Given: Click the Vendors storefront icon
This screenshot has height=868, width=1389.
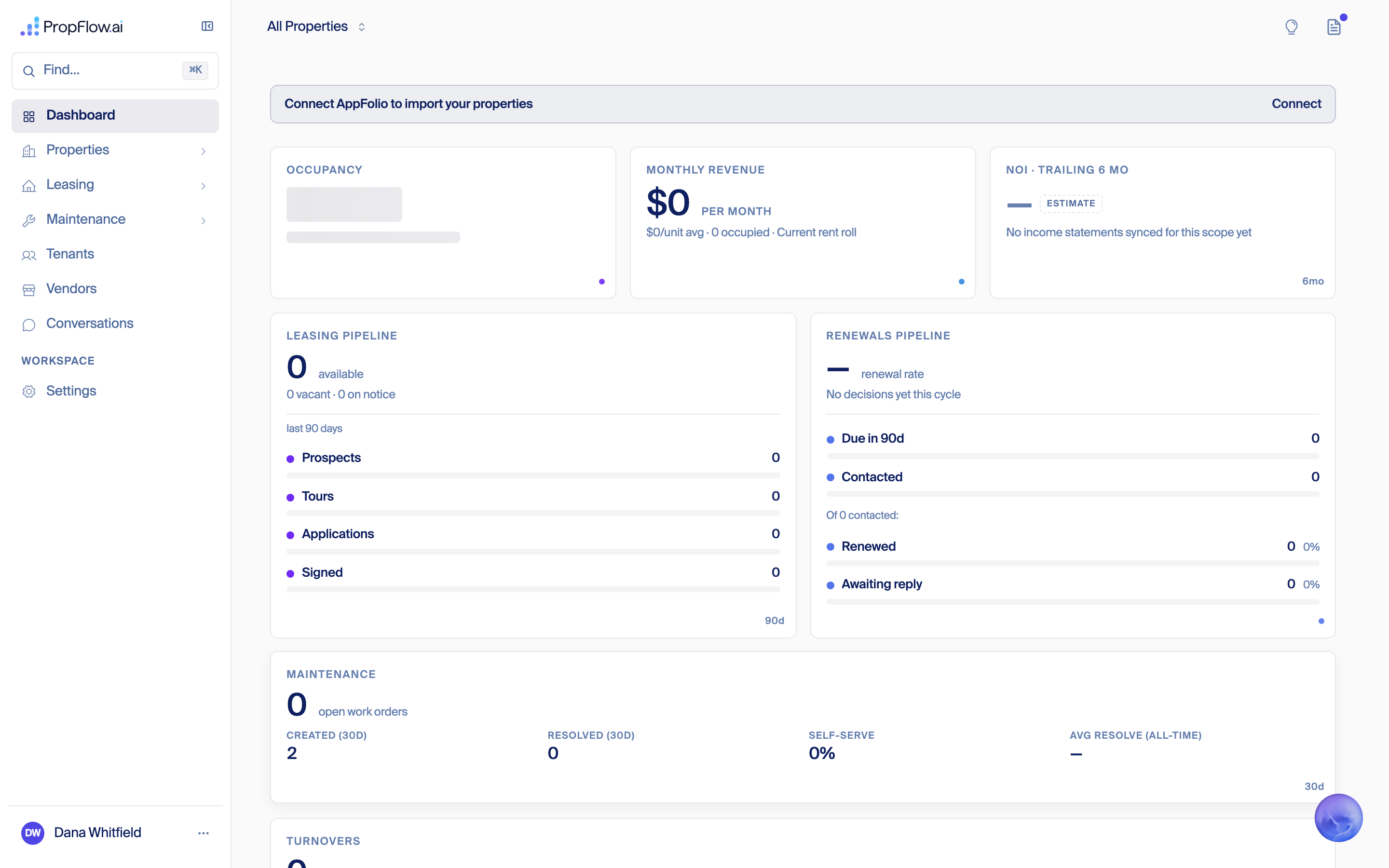Looking at the screenshot, I should pyautogui.click(x=29, y=290).
